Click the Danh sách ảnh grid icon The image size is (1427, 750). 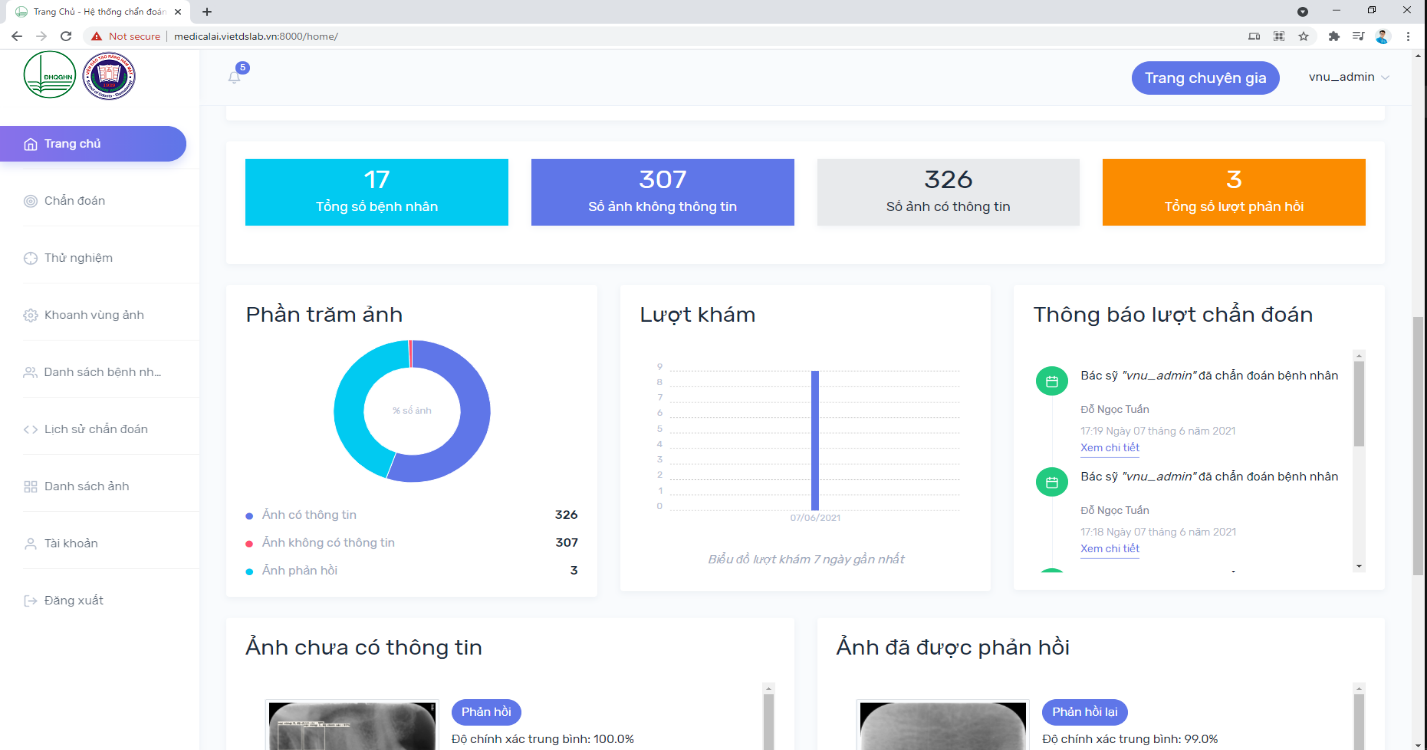point(30,486)
